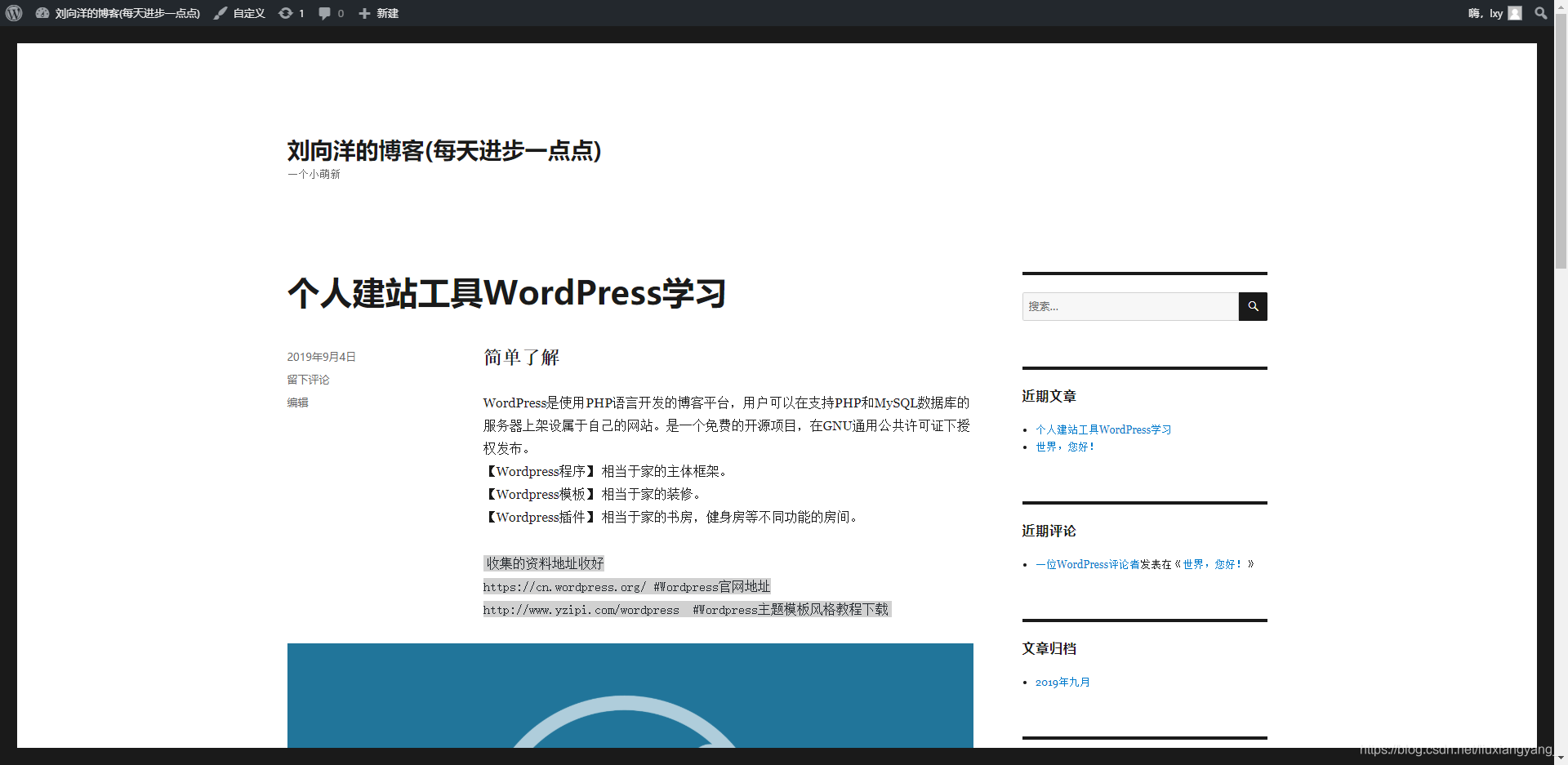Click the 自定义 customize item
Viewport: 1568px width, 765px height.
[239, 13]
